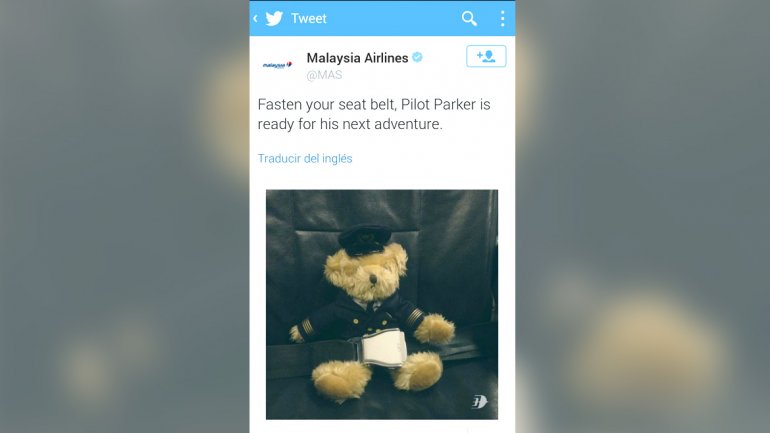Open the teddy bear pilot photo

pos(382,304)
